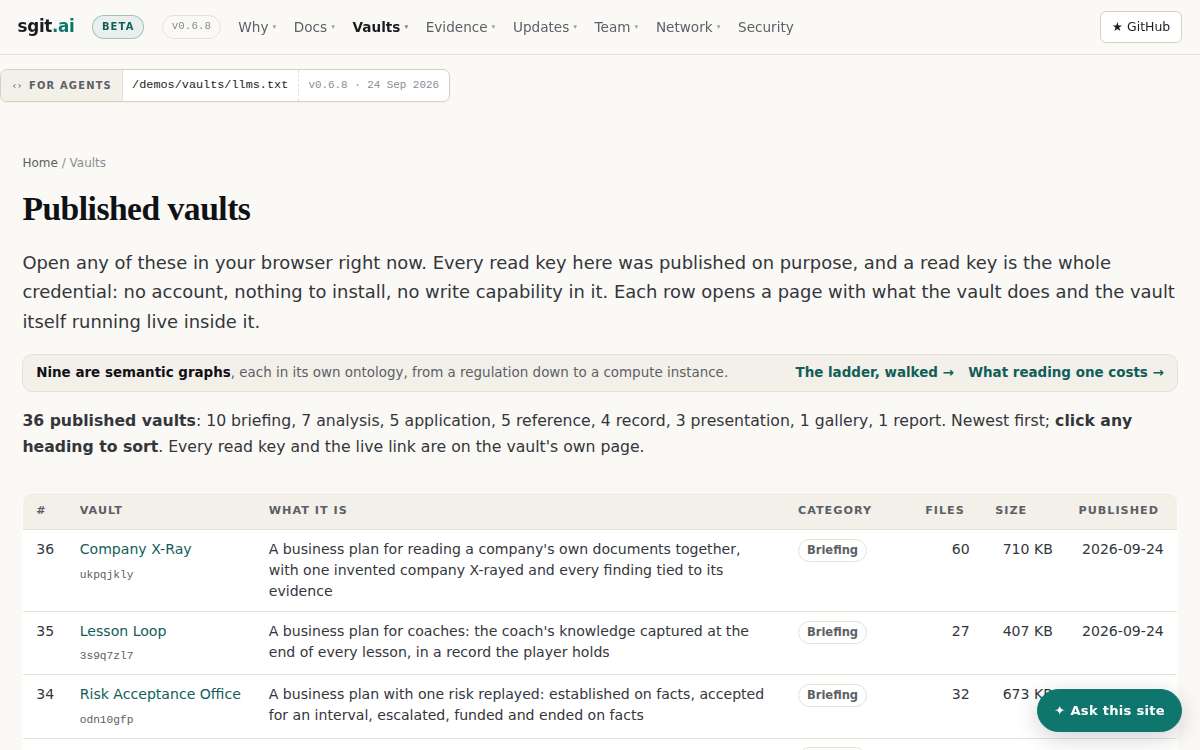Open 'What reading one costs' link

1066,372
